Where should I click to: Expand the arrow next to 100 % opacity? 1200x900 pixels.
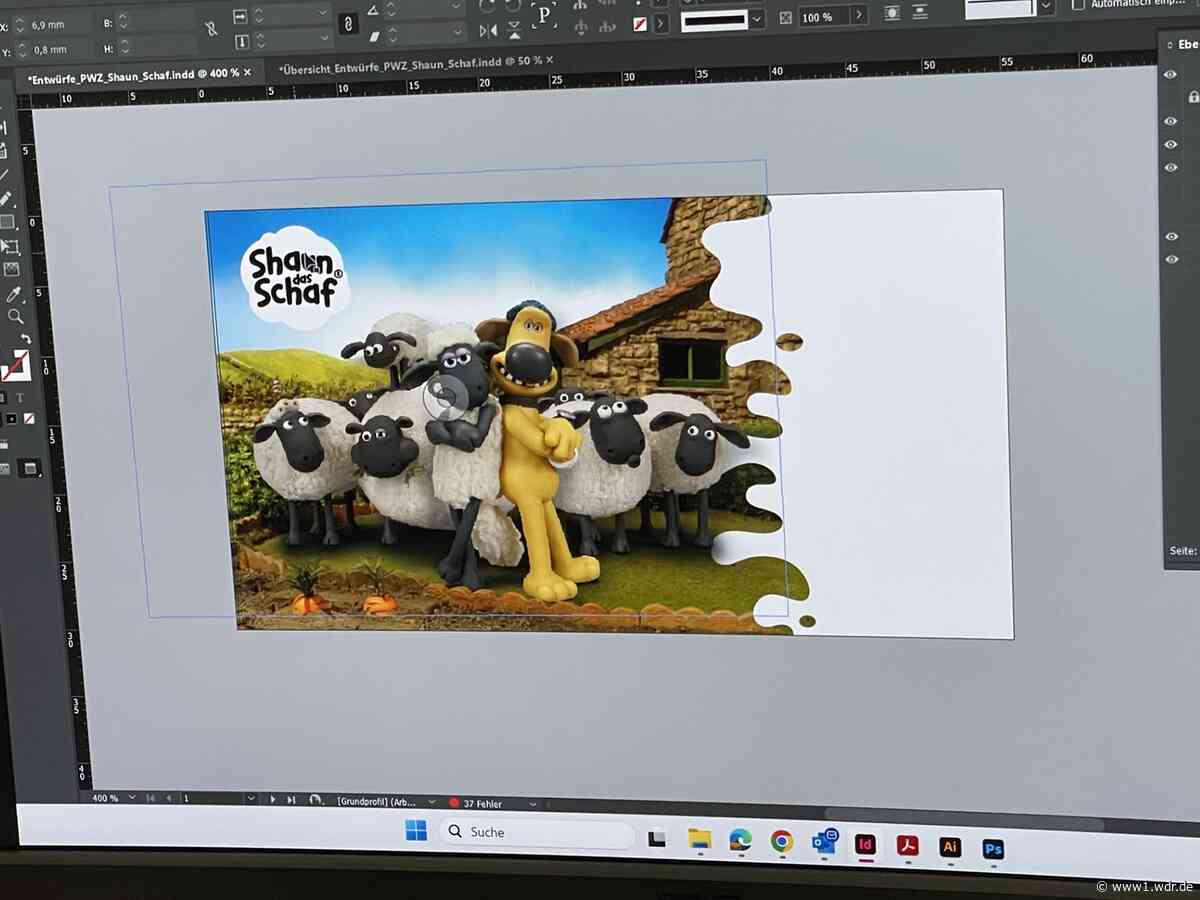859,16
